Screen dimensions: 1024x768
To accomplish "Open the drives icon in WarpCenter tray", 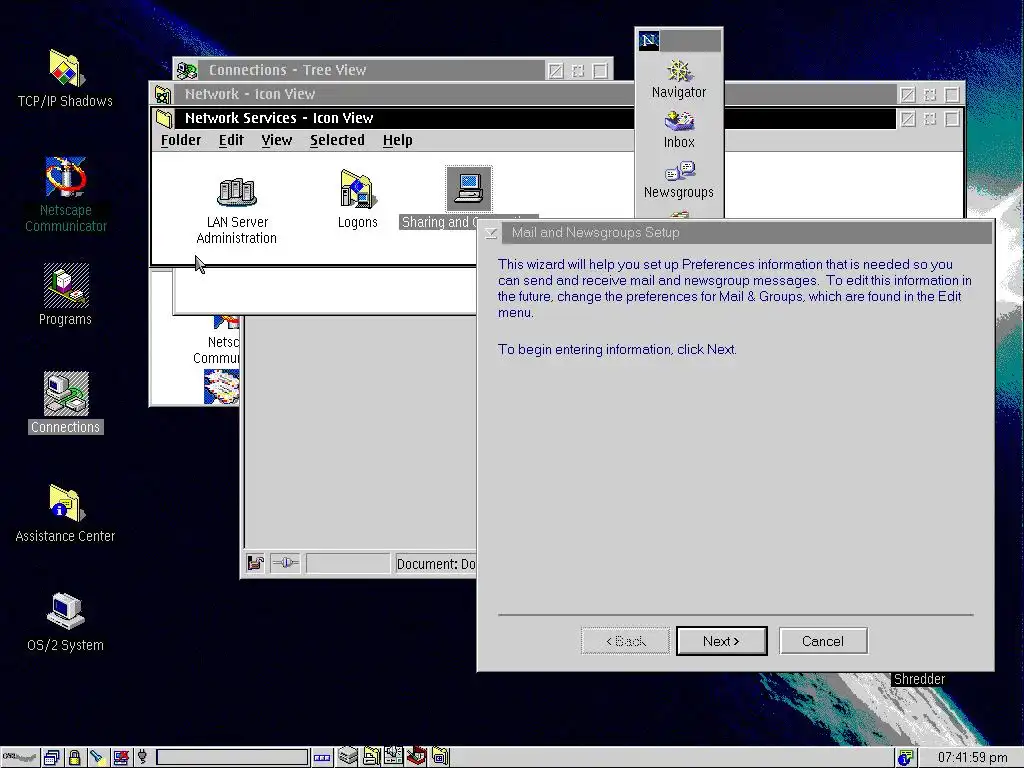I will 347,756.
